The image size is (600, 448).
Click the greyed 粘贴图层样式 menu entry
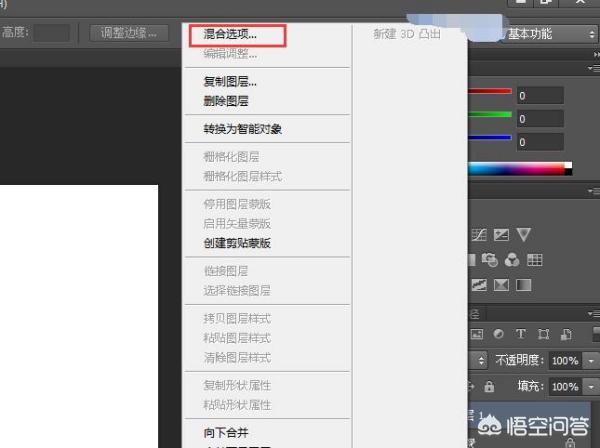click(x=237, y=338)
